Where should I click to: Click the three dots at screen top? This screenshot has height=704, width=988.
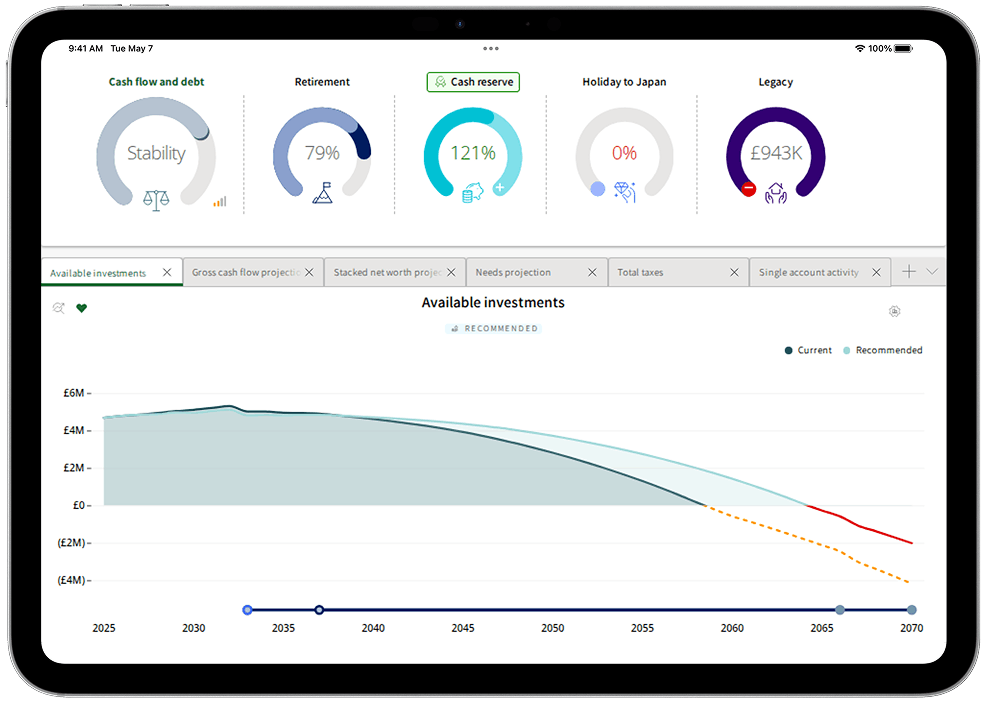coord(491,49)
